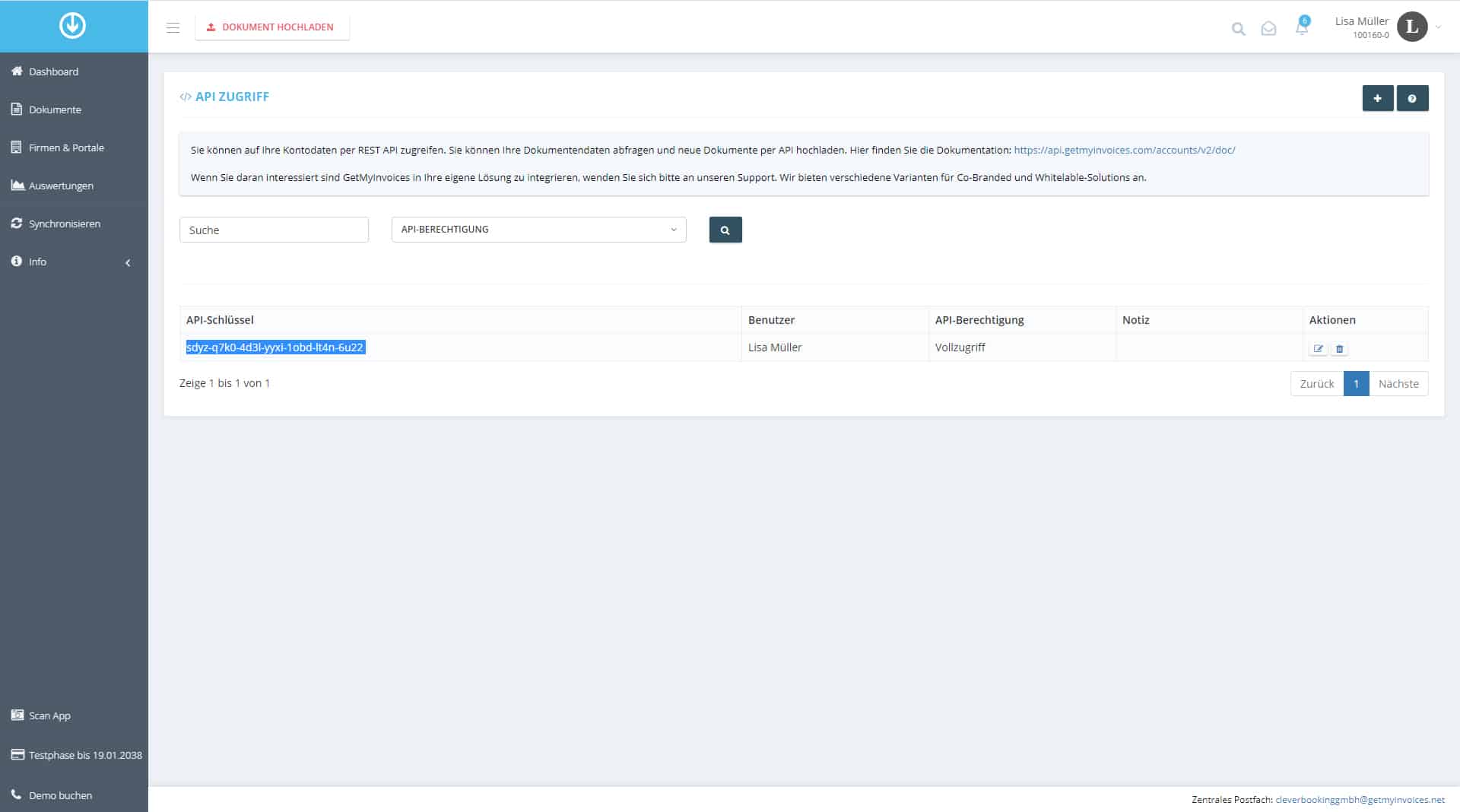Open the API-BERECHTIGUNG dropdown
Screen dimensions: 1460x812
click(538, 230)
